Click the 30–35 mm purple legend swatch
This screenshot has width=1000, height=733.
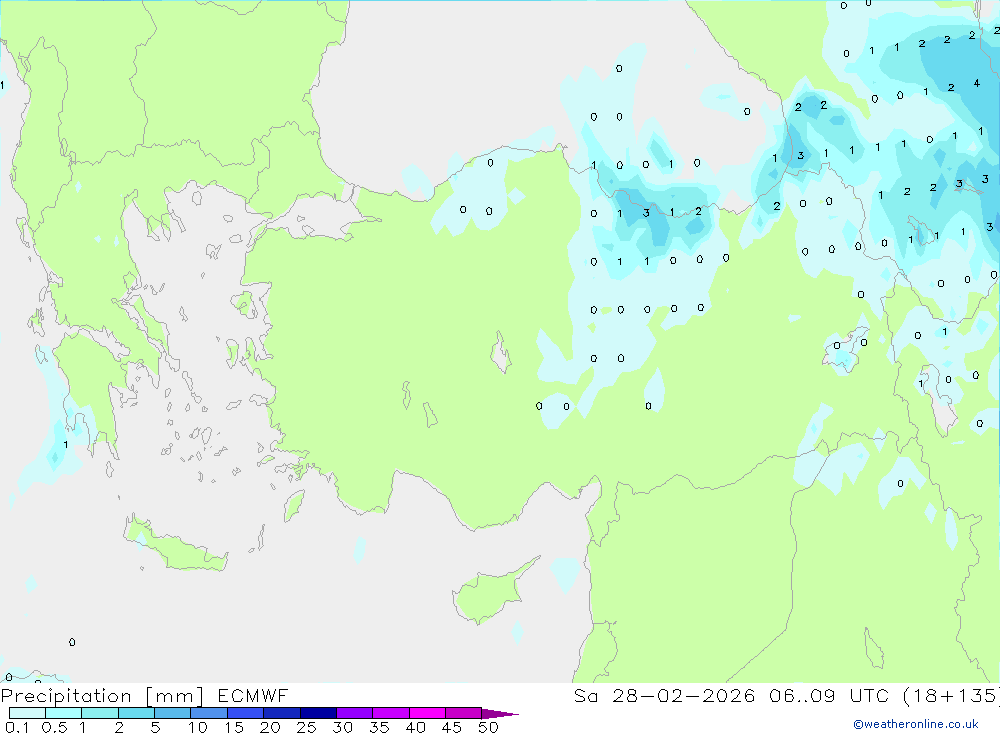pos(355,713)
